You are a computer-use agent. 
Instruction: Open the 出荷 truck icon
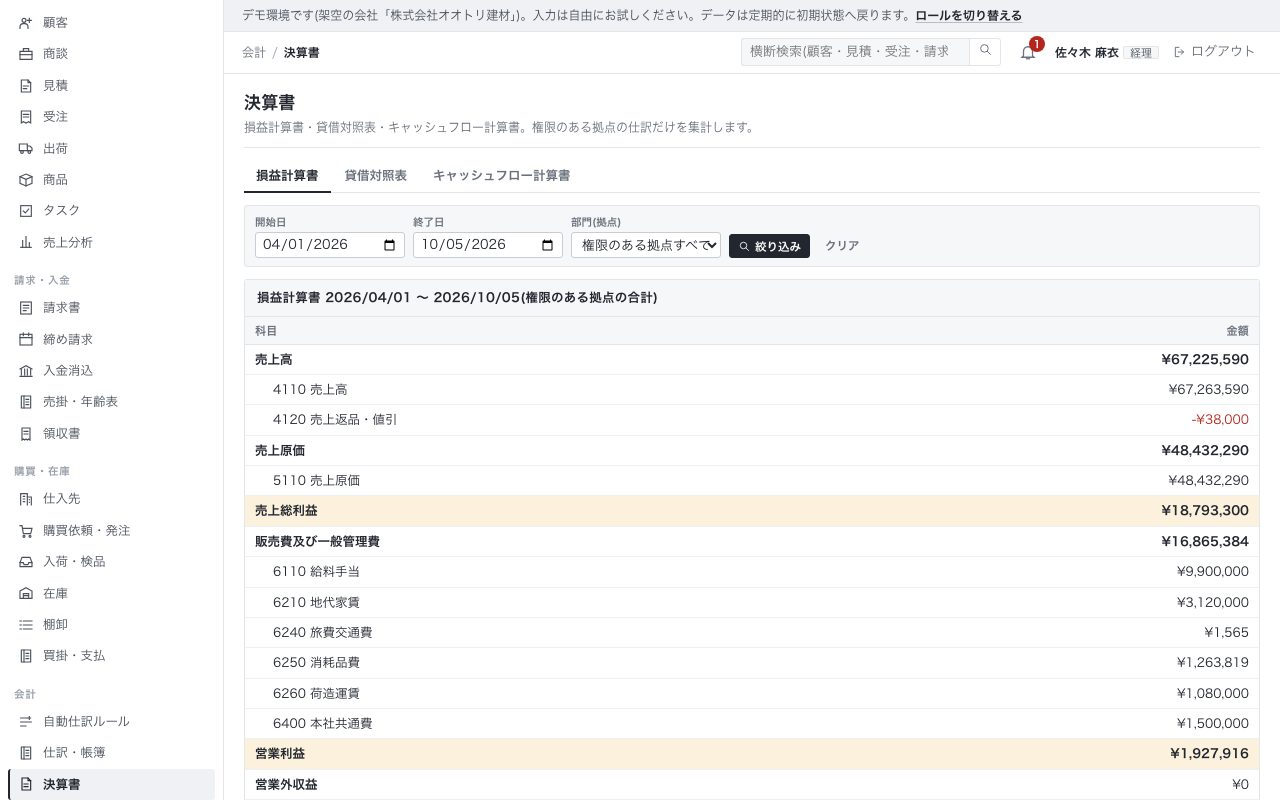[x=26, y=149]
